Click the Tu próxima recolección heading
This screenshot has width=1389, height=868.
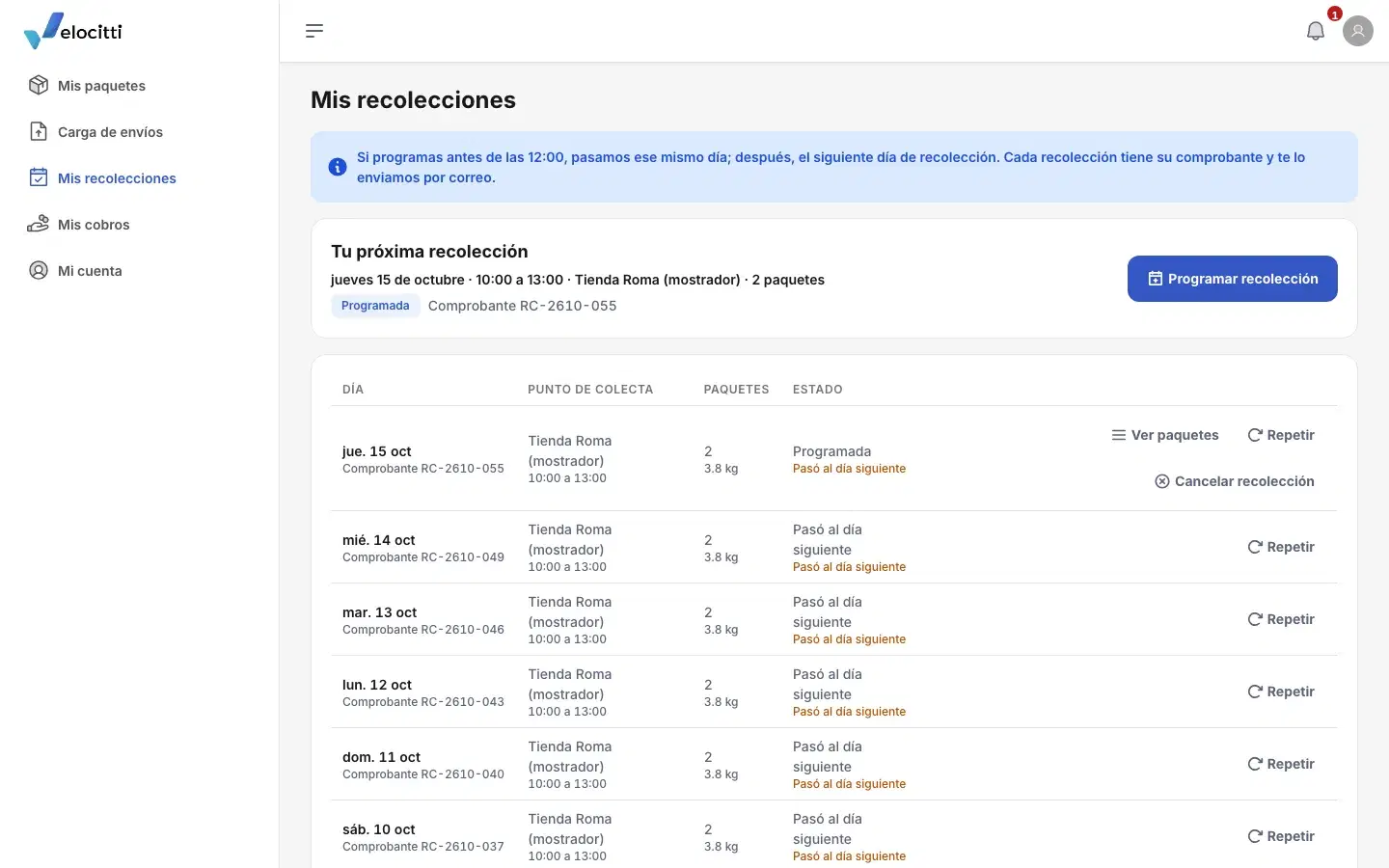tap(429, 252)
